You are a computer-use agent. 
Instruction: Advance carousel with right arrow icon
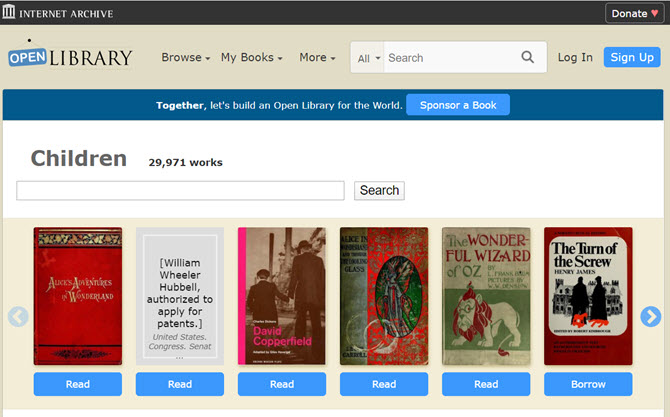(x=650, y=317)
